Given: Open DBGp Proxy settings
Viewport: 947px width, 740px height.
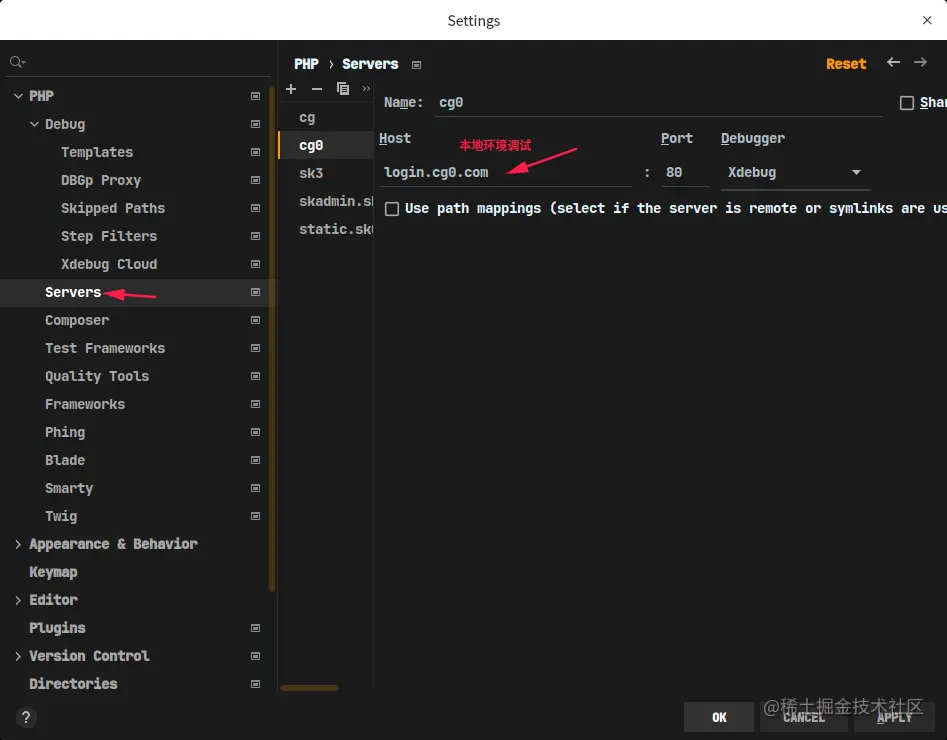Looking at the screenshot, I should click(101, 180).
